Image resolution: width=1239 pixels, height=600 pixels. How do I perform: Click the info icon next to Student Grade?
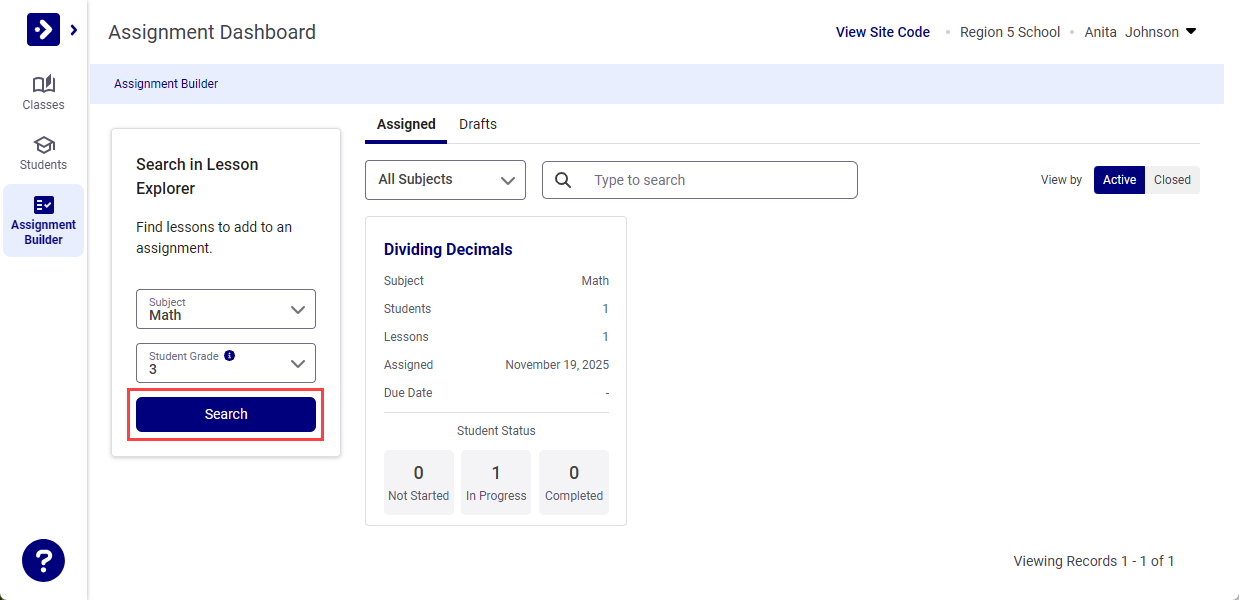229,355
